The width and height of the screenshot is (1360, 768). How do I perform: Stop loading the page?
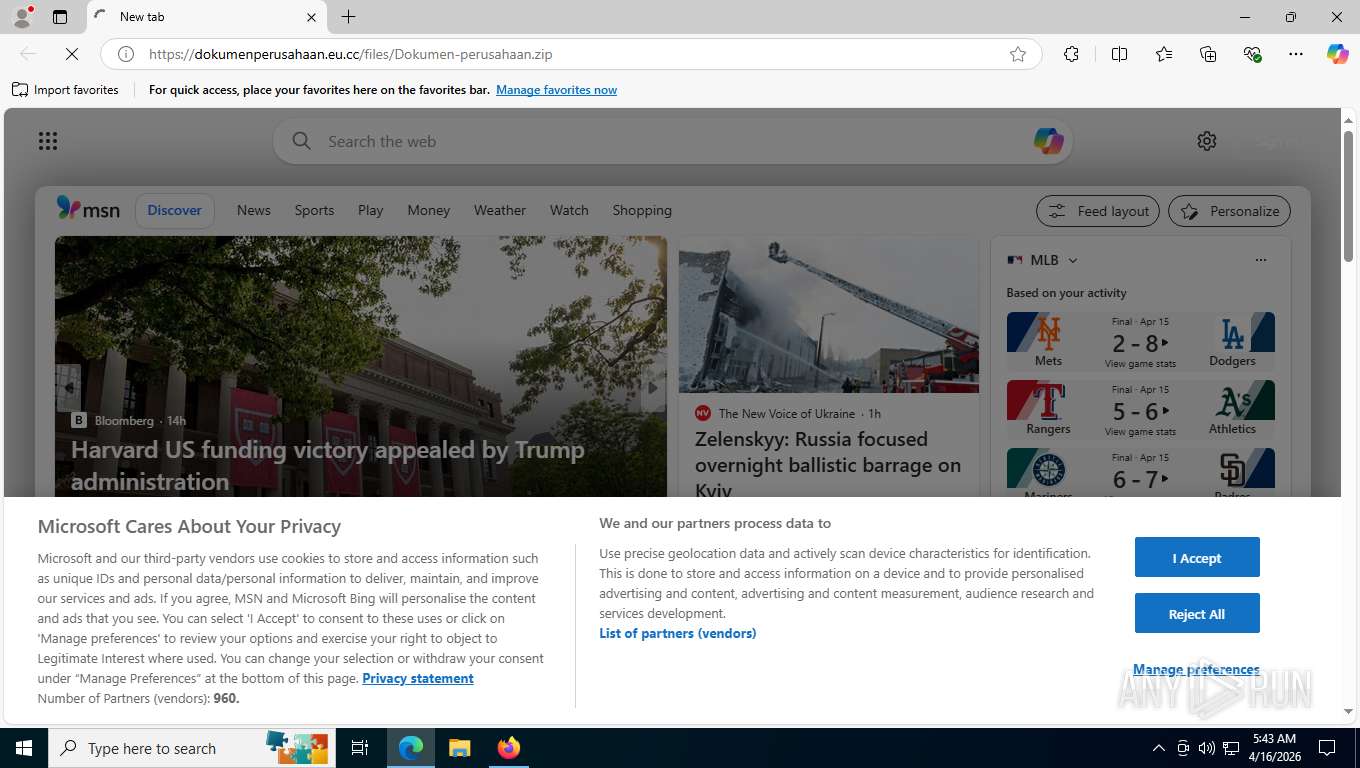pyautogui.click(x=72, y=54)
